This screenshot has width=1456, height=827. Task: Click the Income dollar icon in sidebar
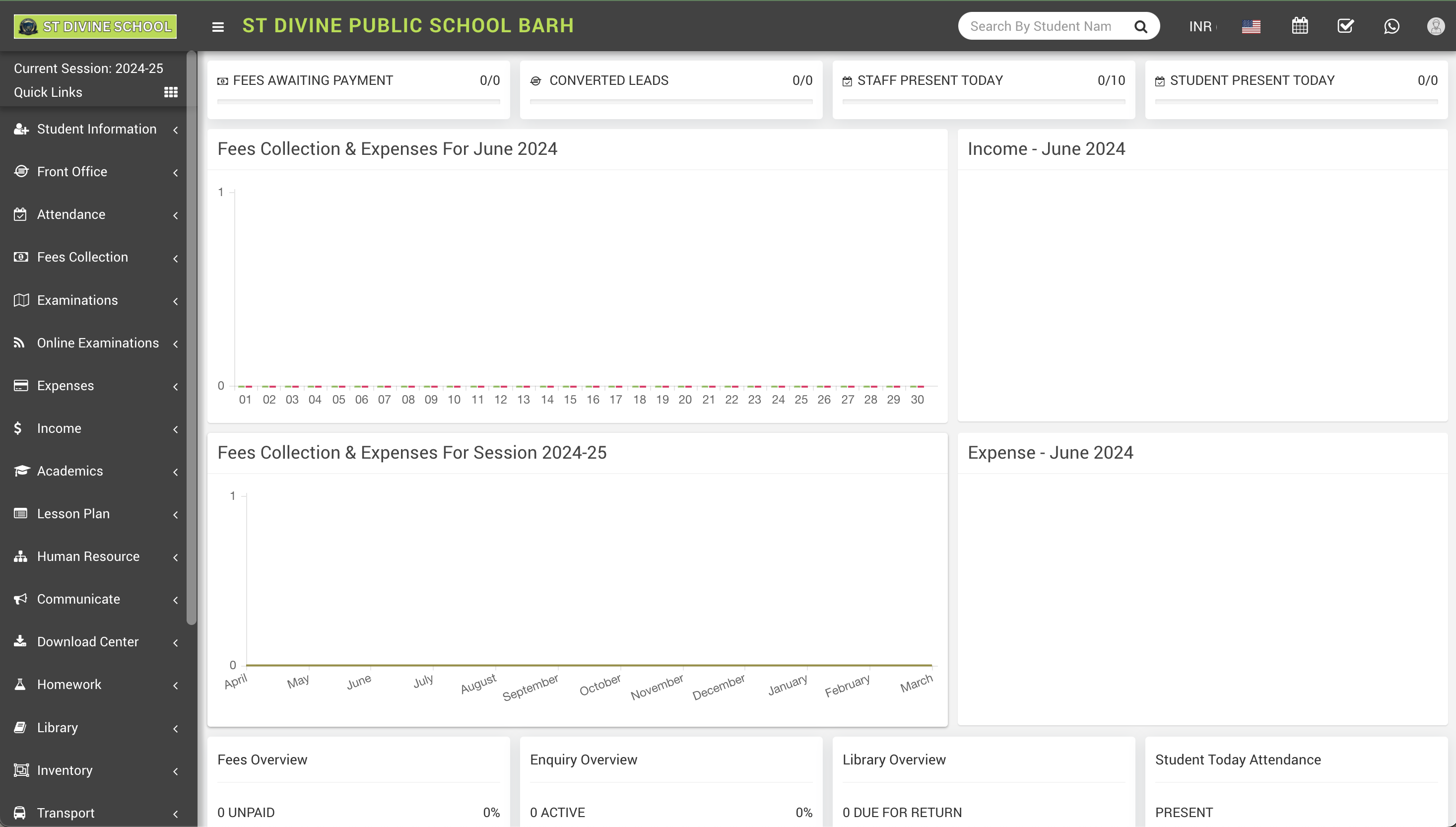click(19, 428)
